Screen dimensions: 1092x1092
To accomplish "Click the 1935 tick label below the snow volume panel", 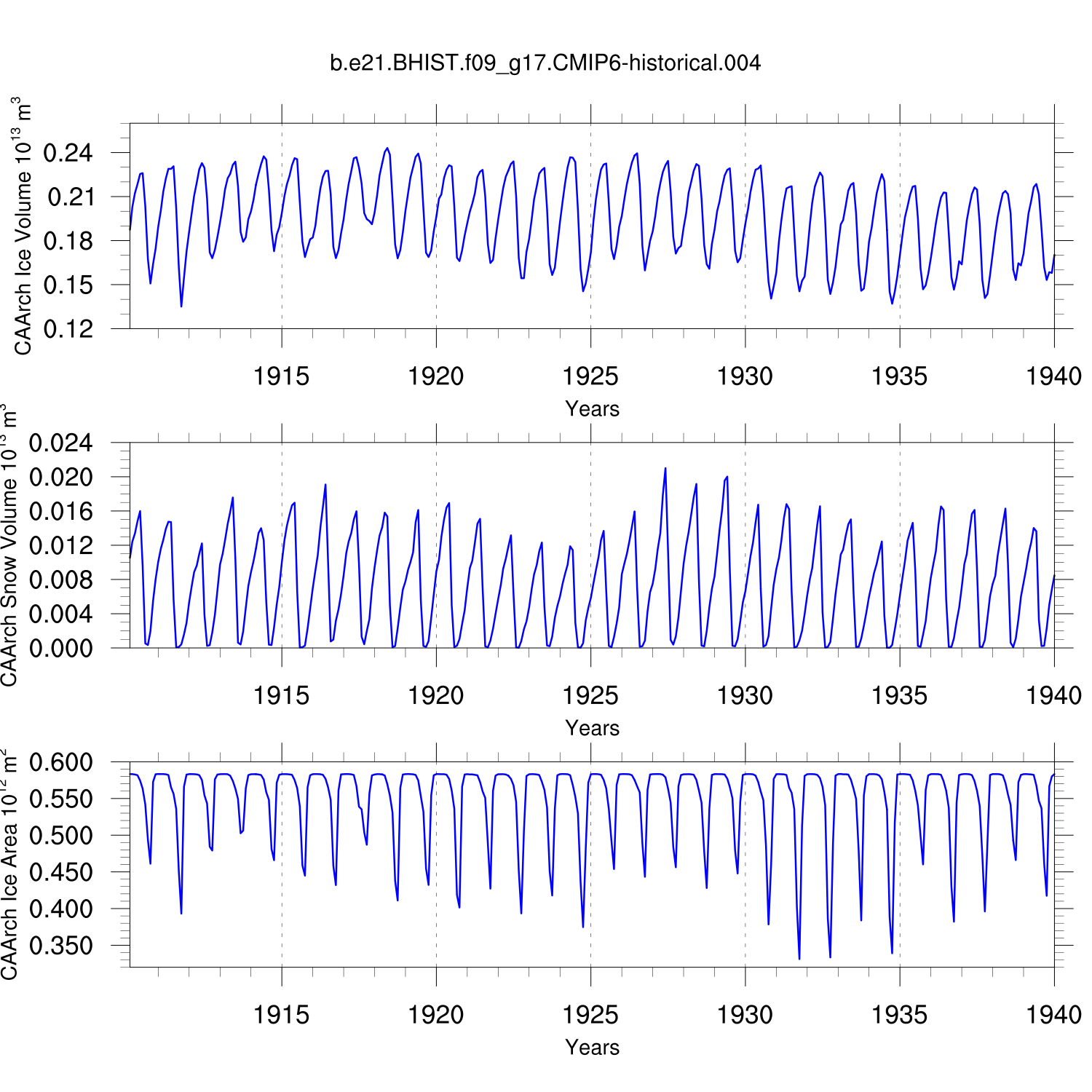I will point(899,696).
